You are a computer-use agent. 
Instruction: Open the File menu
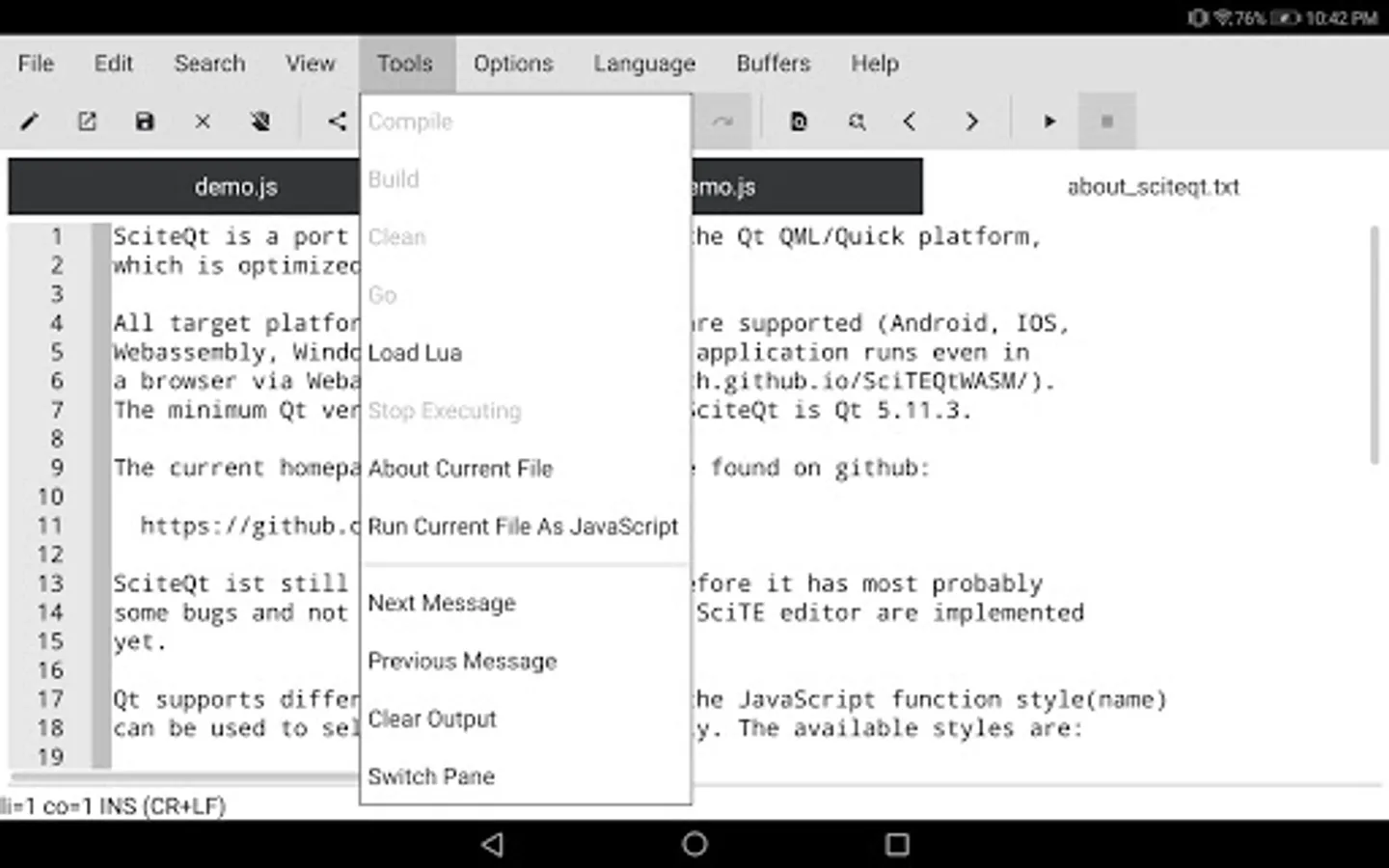tap(36, 64)
